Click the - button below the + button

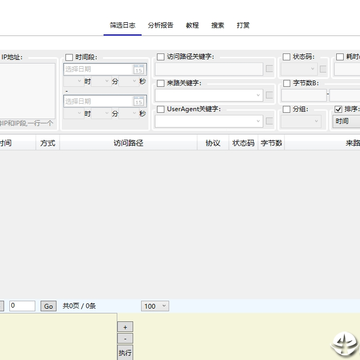125,339
